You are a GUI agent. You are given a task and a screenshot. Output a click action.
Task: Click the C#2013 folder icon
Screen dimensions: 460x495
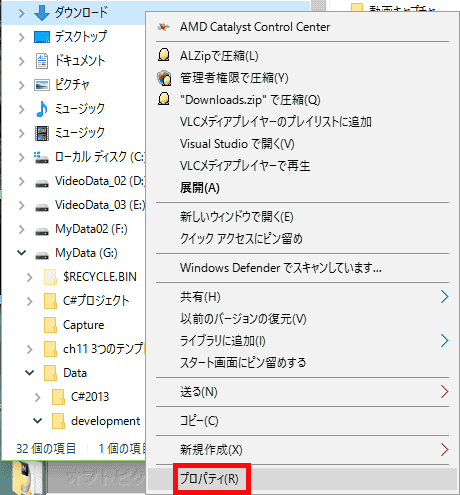point(58,397)
